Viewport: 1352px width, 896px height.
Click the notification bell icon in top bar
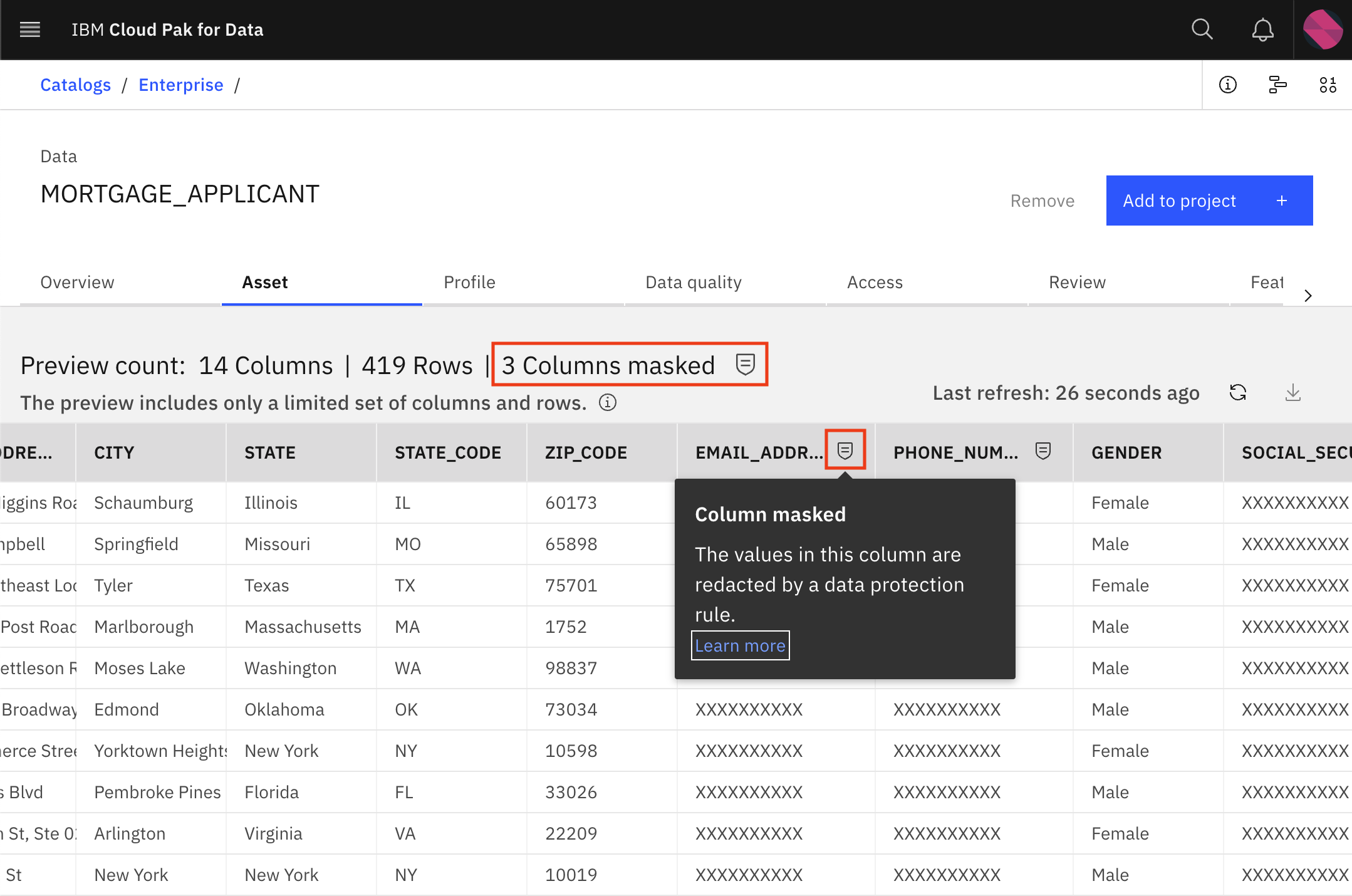(1261, 29)
